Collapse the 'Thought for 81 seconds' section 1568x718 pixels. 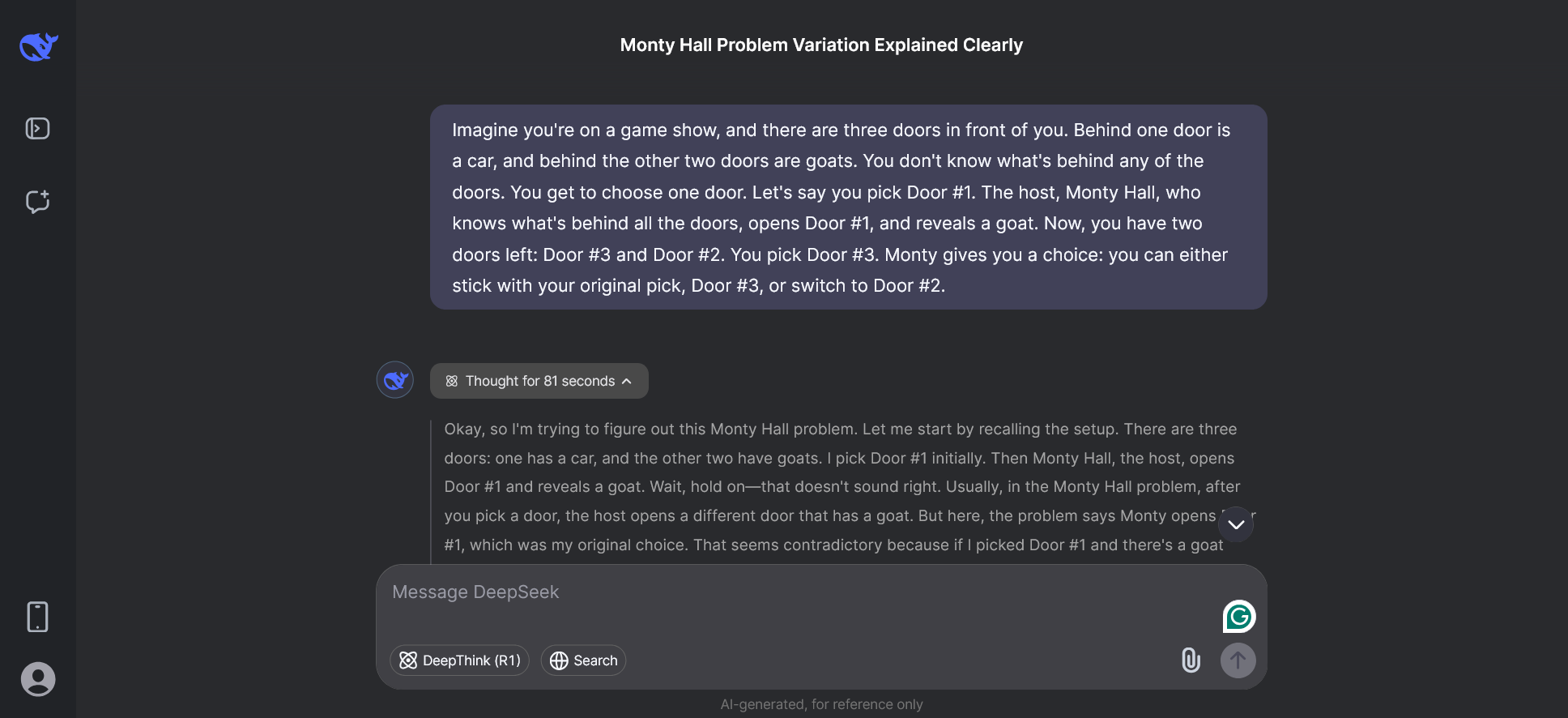[x=625, y=381]
